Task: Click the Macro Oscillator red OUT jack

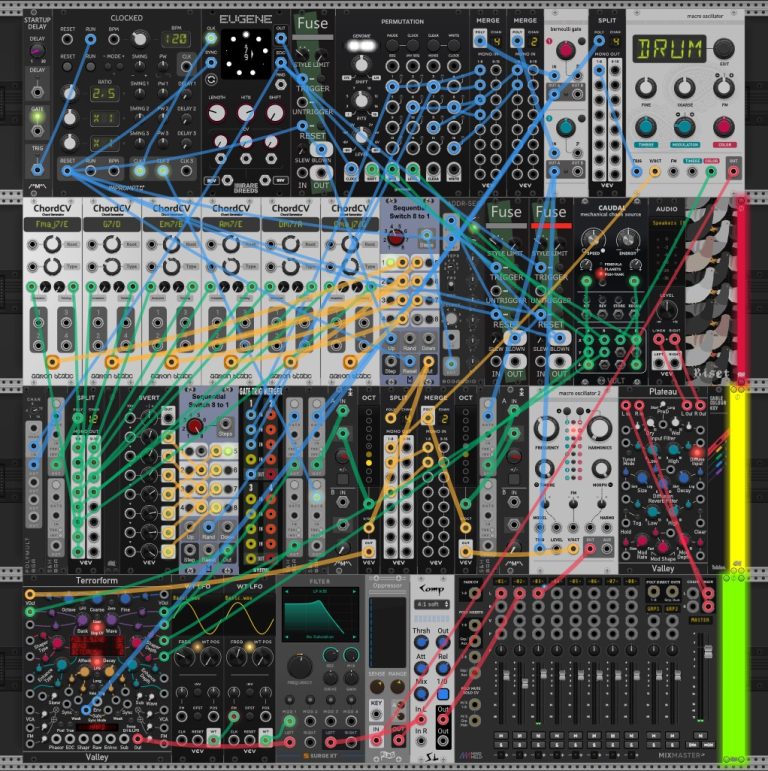Action: [733, 171]
